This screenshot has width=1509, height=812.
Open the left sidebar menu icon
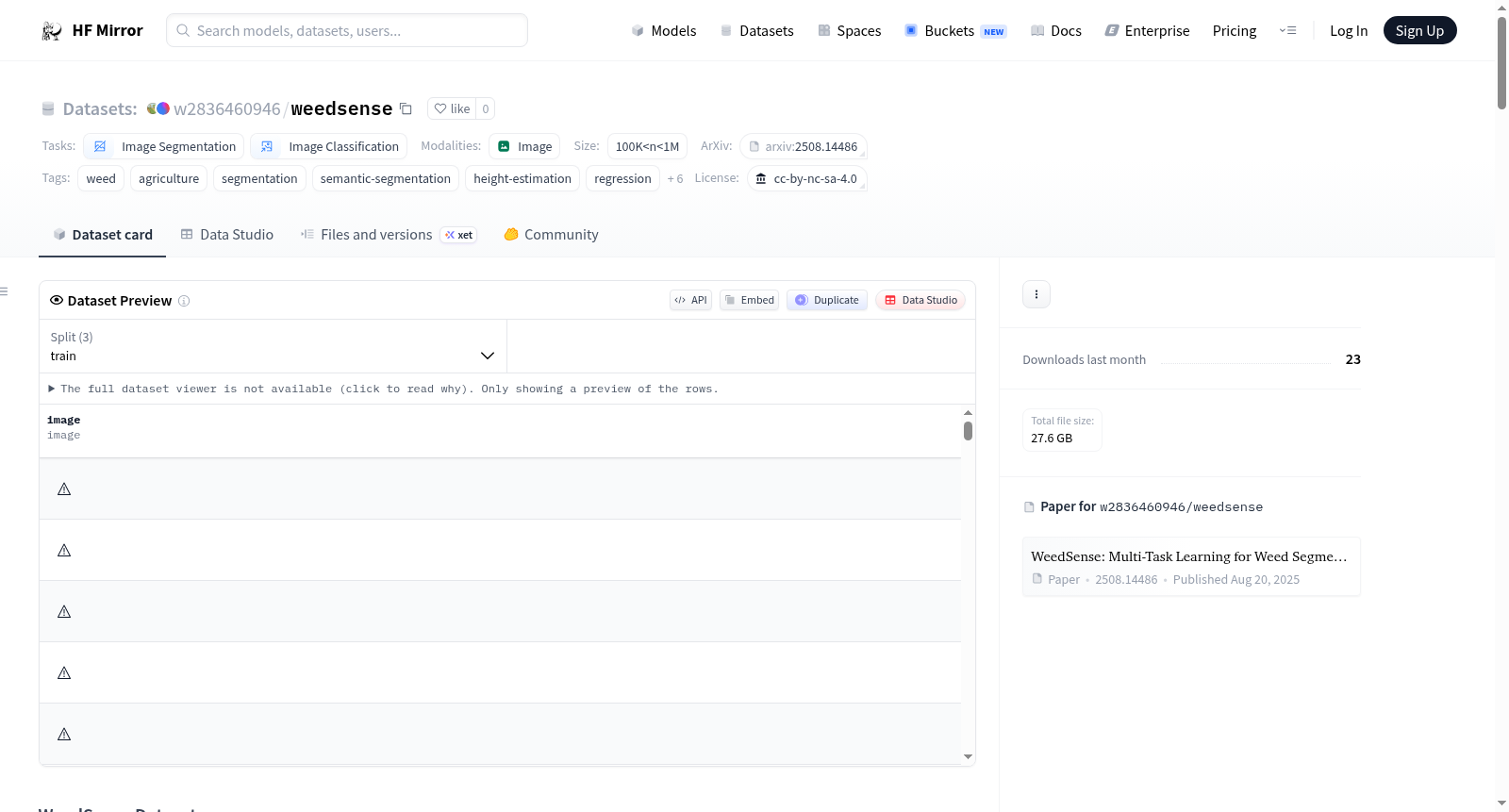click(5, 291)
